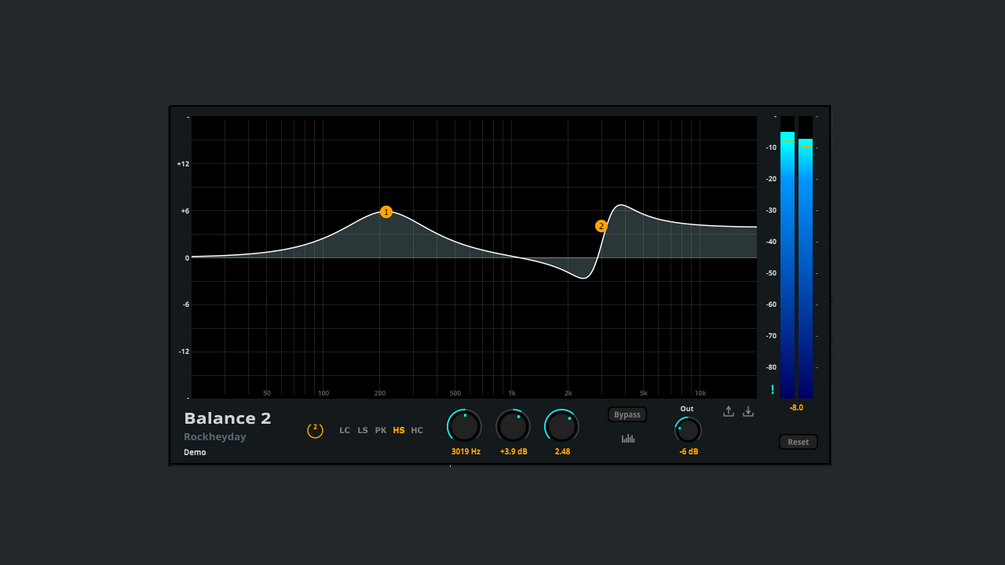Click the right channel level meter
Viewport: 1005px width, 565px height.
[806, 258]
